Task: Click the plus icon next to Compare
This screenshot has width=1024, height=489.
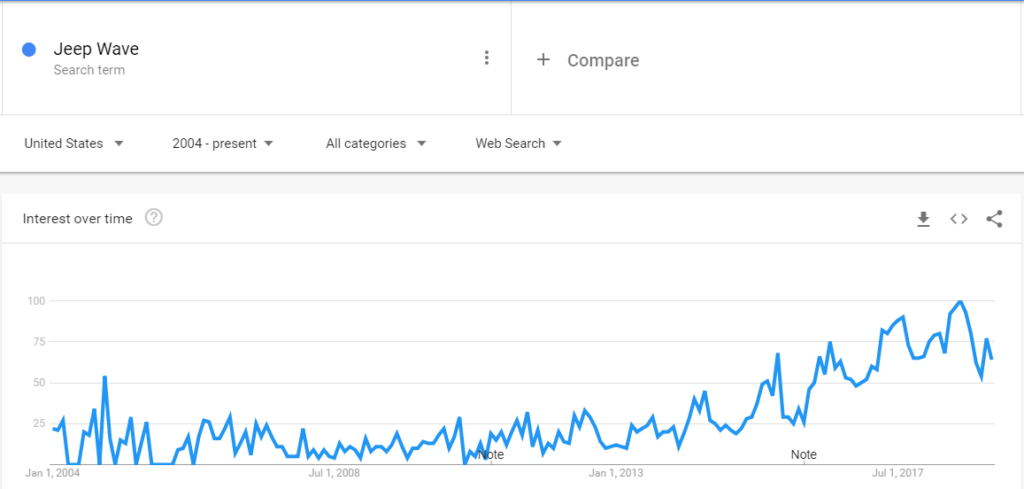Action: 543,60
